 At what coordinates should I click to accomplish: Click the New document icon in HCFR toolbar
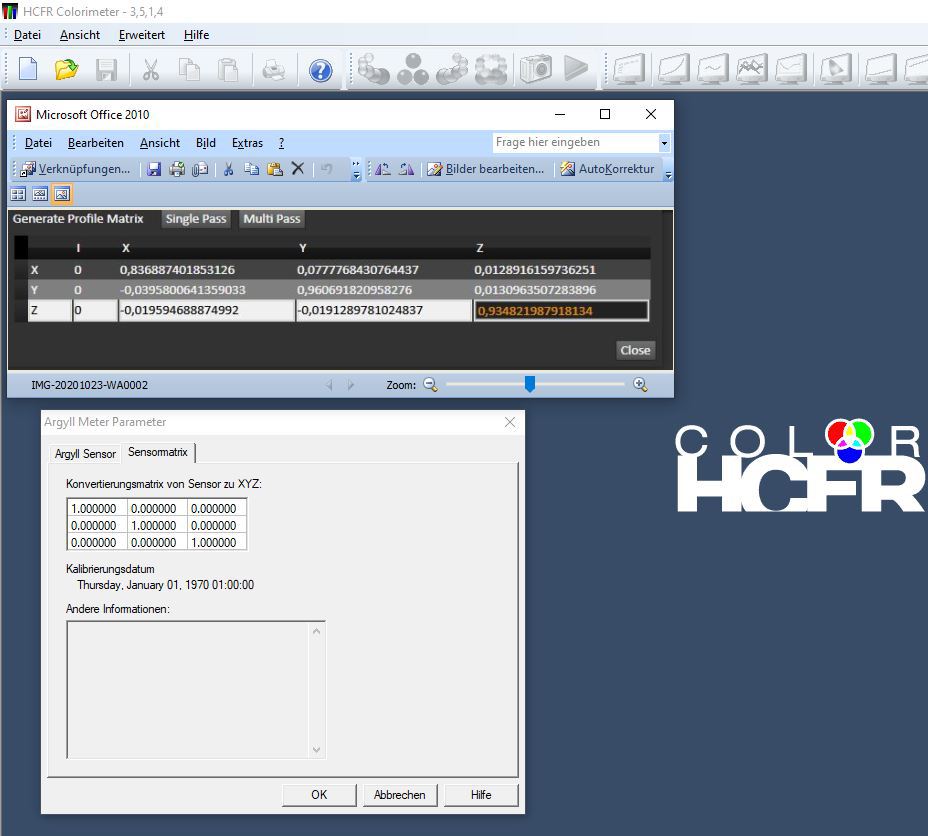coord(29,70)
